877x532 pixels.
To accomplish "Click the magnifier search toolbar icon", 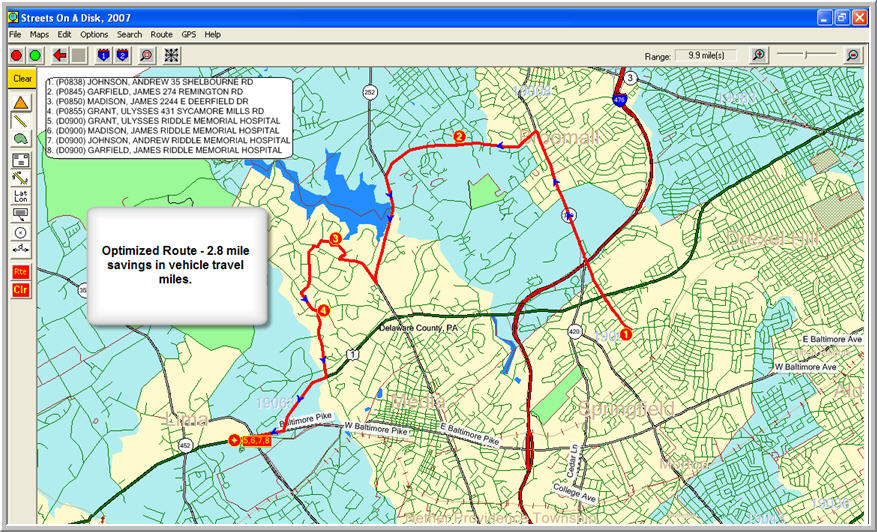I will click(x=147, y=55).
